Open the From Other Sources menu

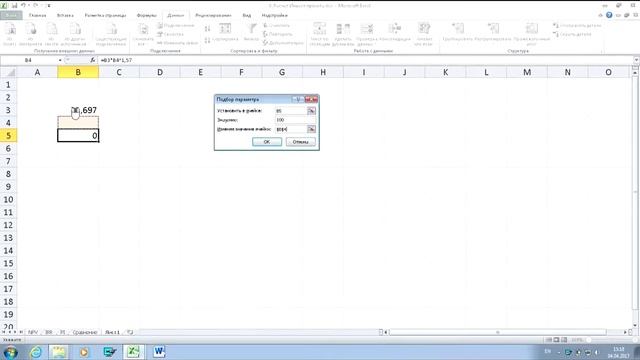point(75,34)
